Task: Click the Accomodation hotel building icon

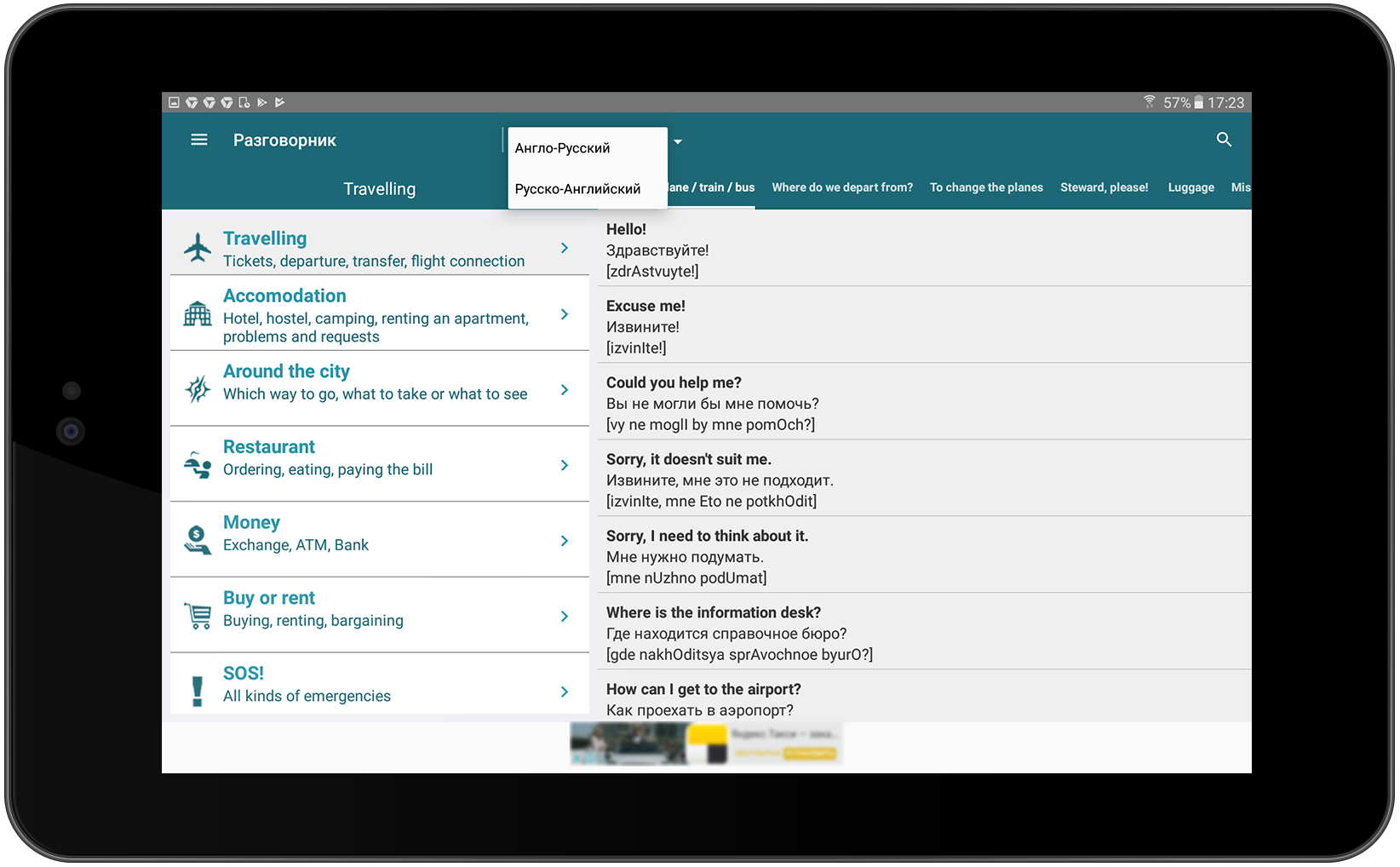Action: tap(198, 314)
